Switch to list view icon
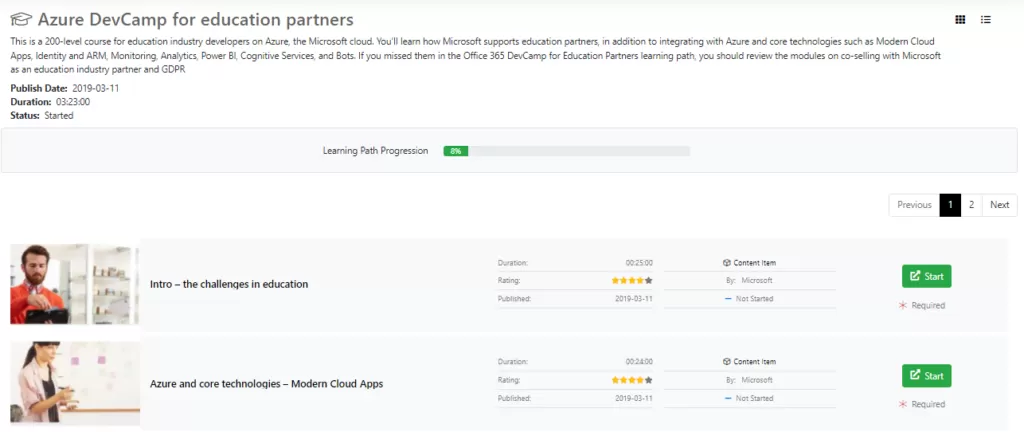 (x=985, y=20)
